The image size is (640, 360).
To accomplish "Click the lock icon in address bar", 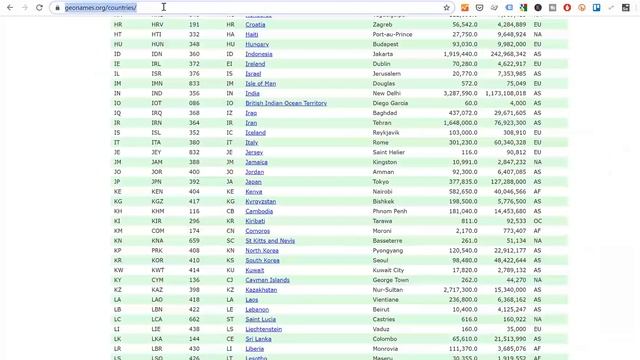I will click(x=58, y=8).
